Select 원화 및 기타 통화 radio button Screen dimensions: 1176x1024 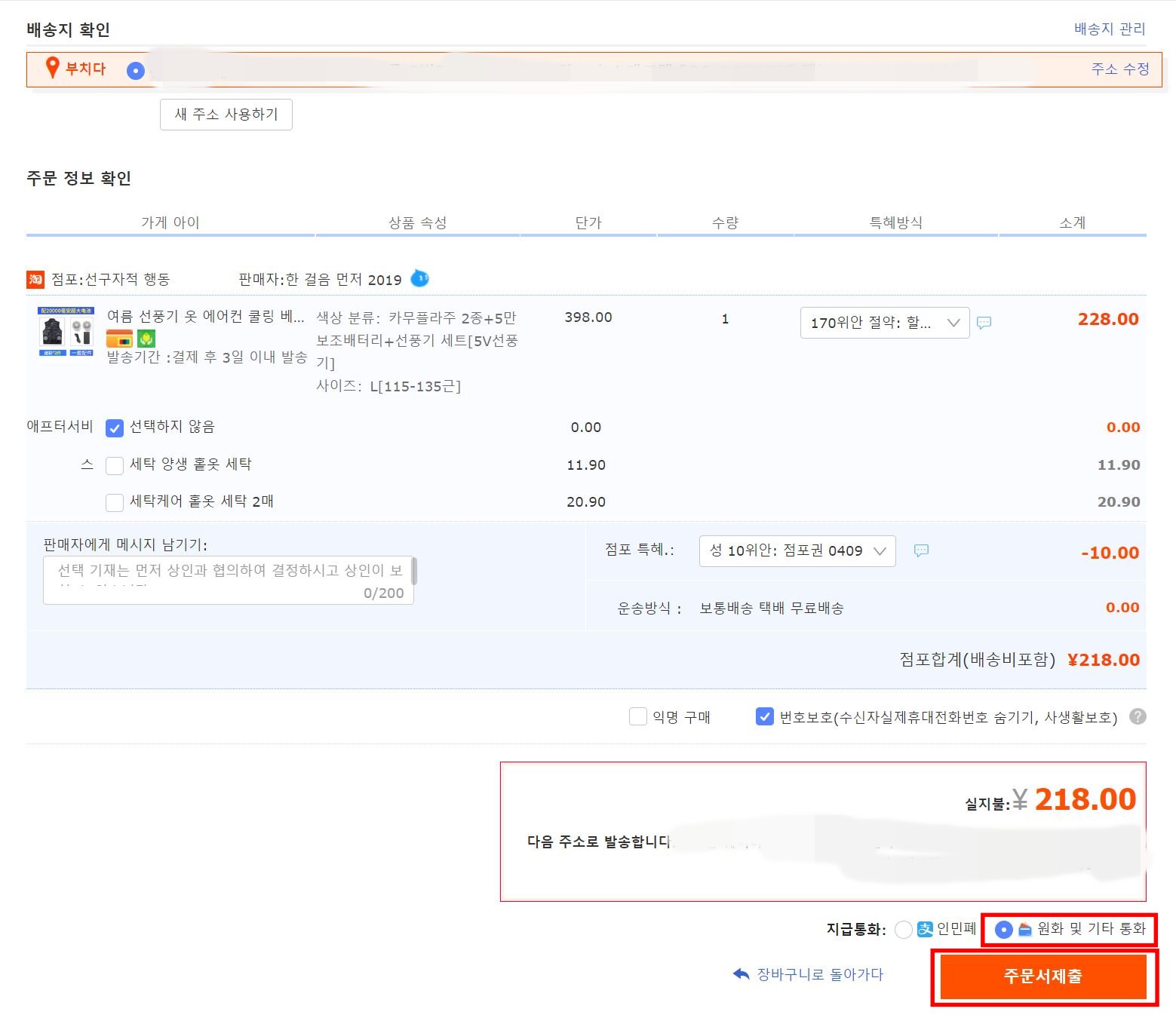[x=1003, y=930]
